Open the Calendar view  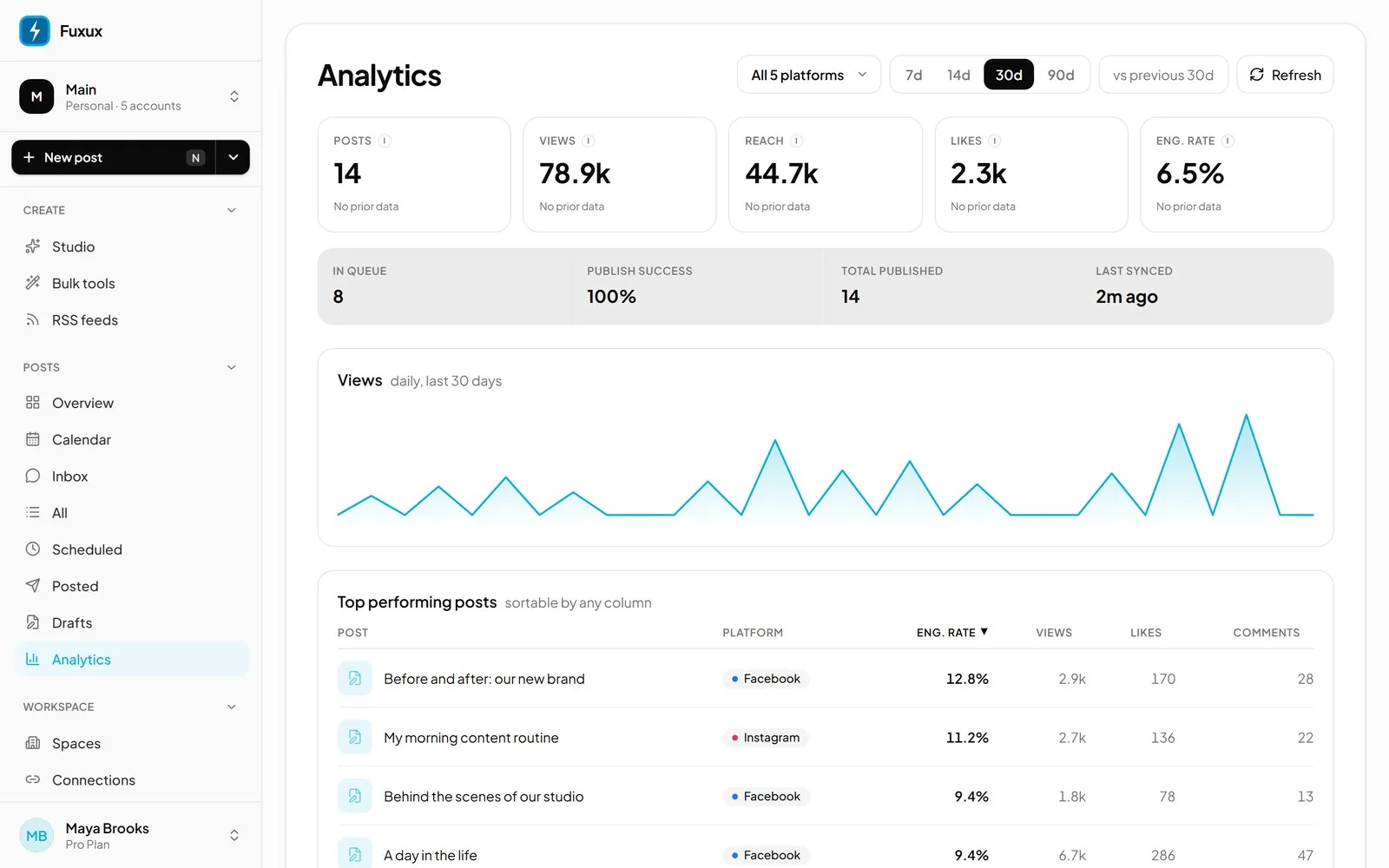click(132, 439)
